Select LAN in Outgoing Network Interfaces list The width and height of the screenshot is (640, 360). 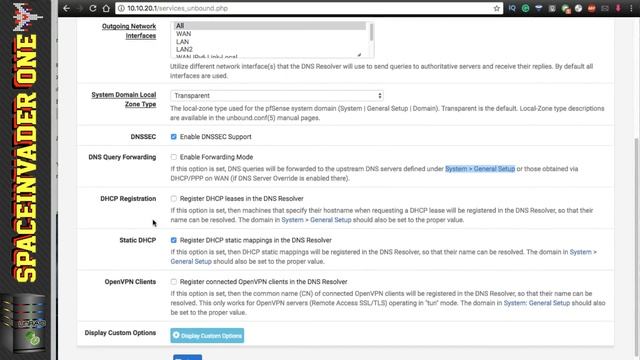click(x=269, y=42)
